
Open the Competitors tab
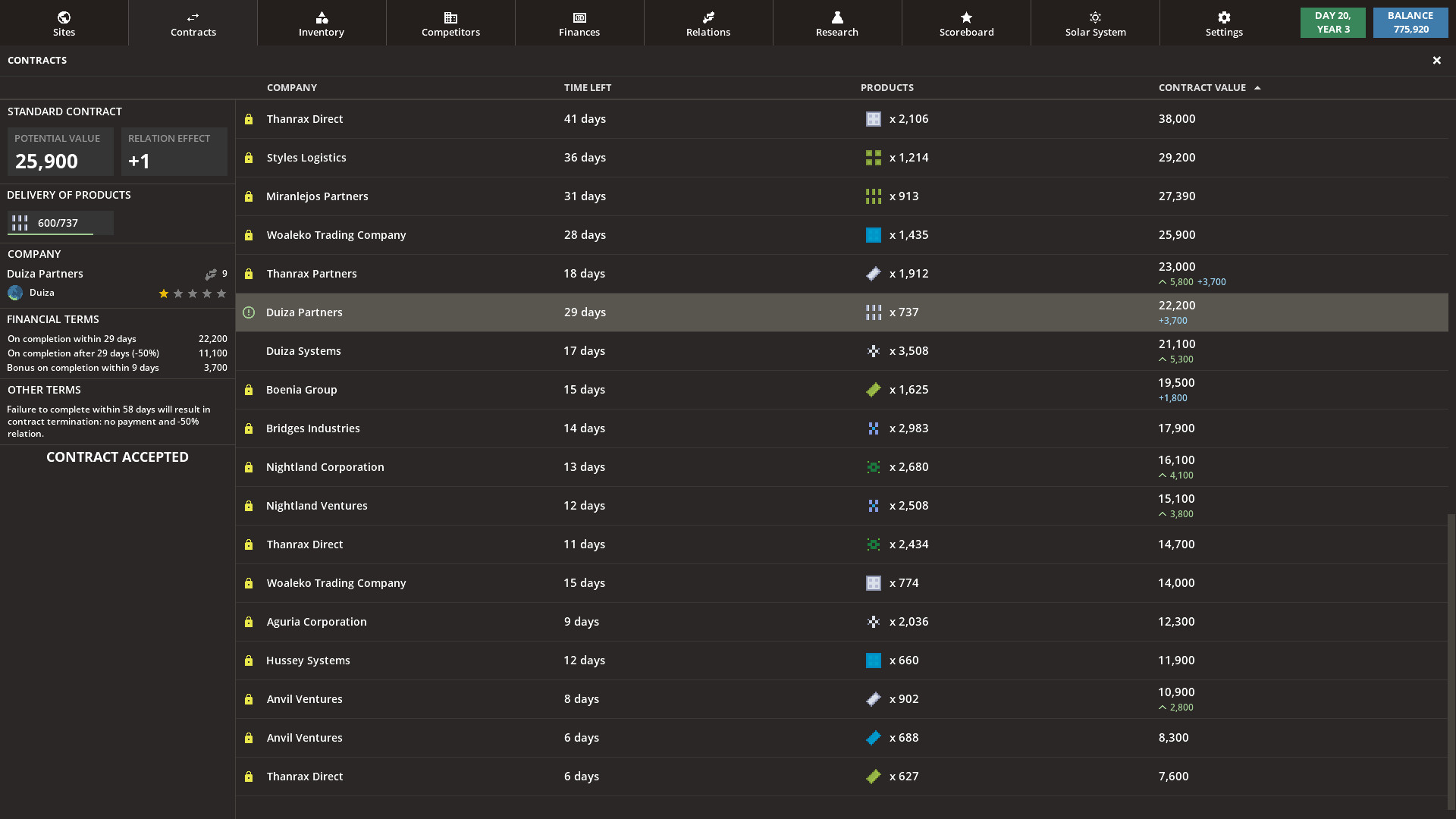(450, 17)
